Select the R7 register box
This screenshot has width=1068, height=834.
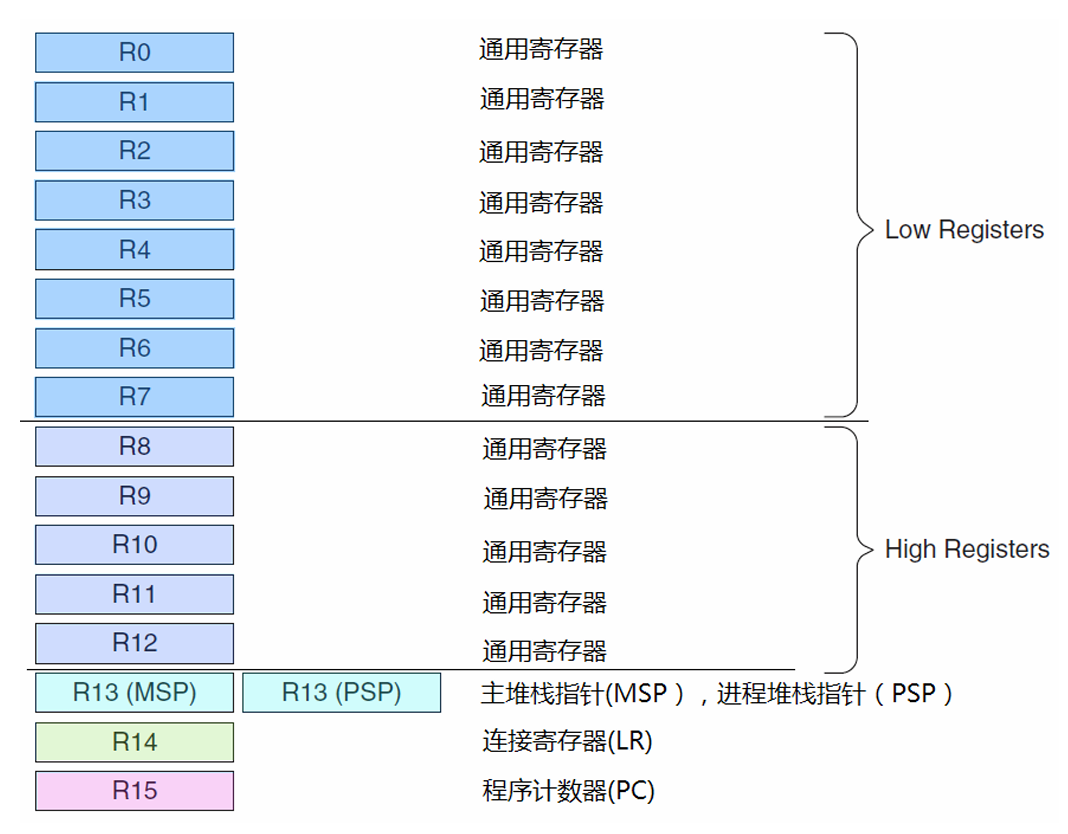tap(134, 397)
